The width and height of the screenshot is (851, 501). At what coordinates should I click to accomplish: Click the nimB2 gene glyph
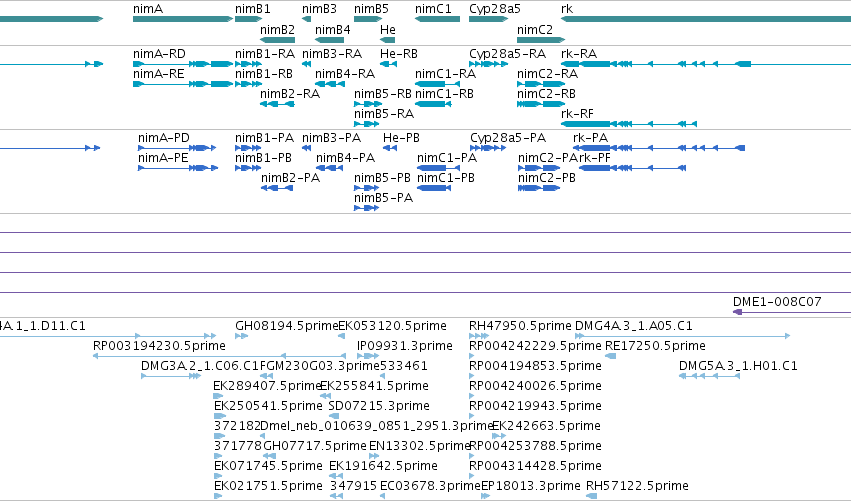point(277,40)
